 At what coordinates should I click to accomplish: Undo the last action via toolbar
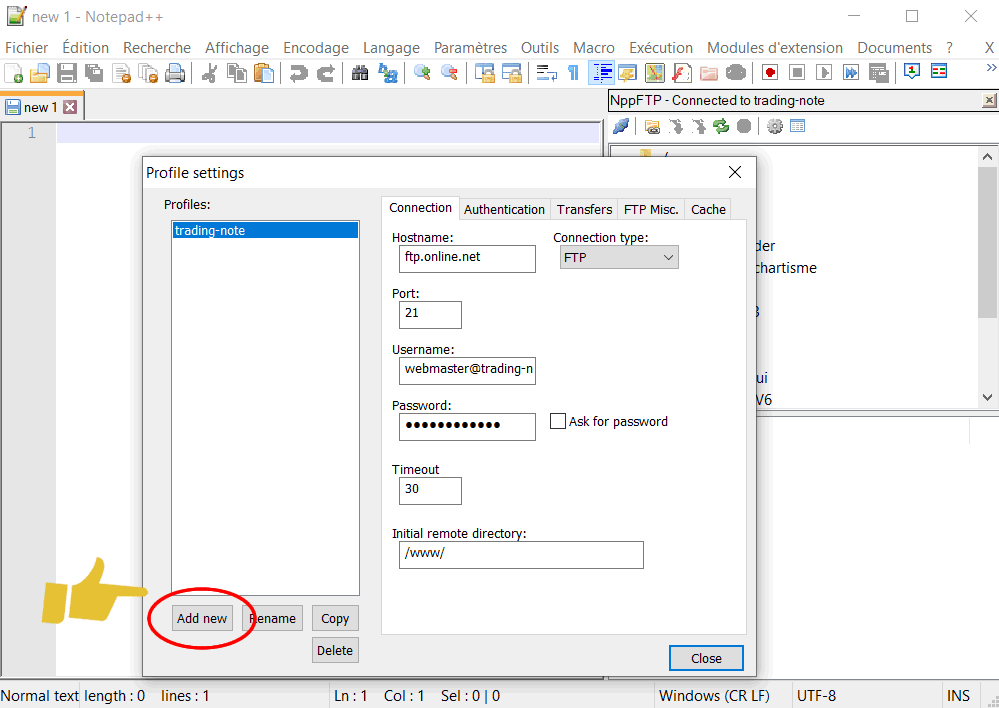coord(298,73)
